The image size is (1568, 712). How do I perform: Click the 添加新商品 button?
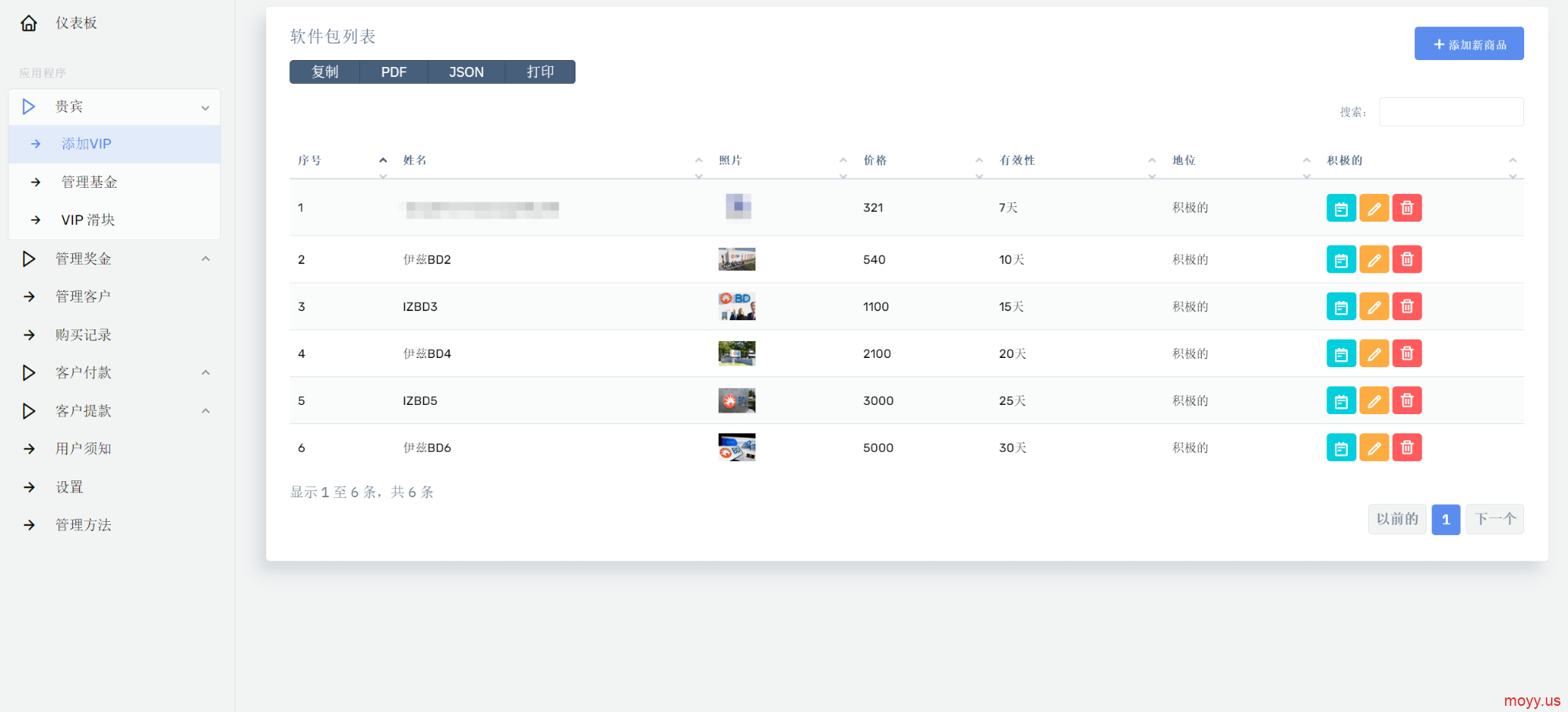[1468, 44]
